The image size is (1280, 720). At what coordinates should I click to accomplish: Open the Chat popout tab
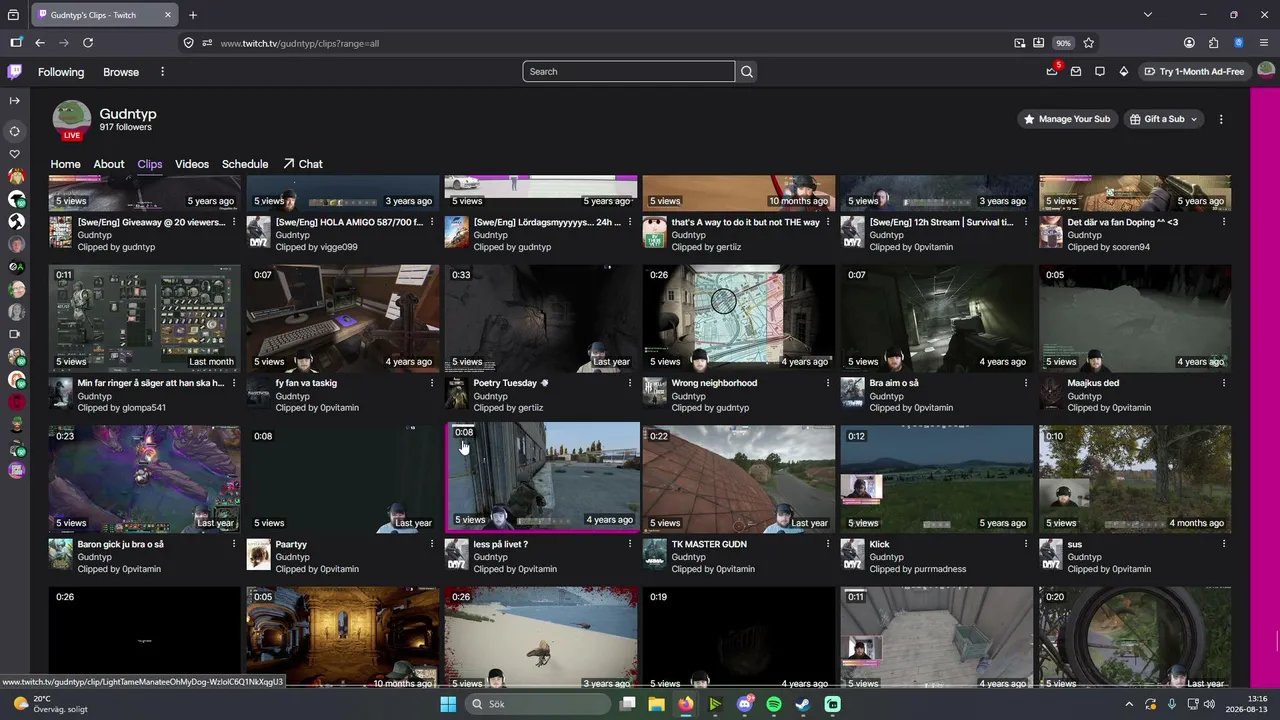click(303, 164)
